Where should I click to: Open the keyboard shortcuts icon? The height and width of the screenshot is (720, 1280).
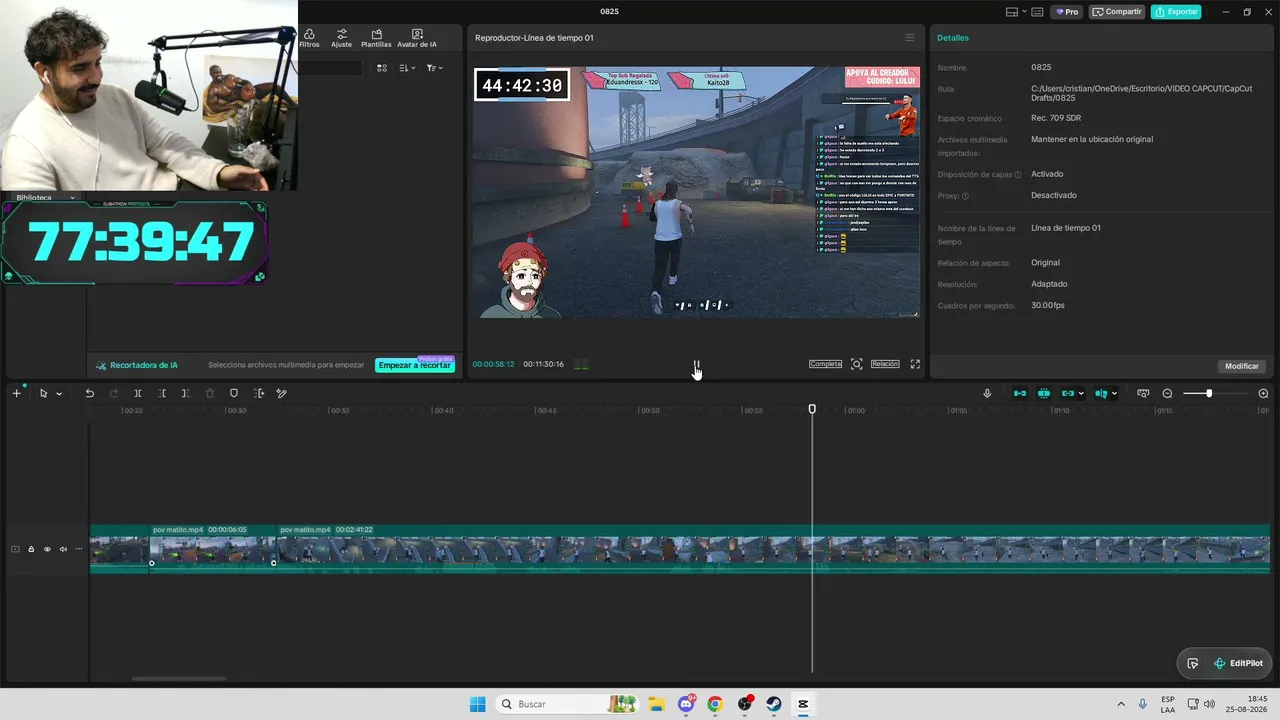[1037, 12]
